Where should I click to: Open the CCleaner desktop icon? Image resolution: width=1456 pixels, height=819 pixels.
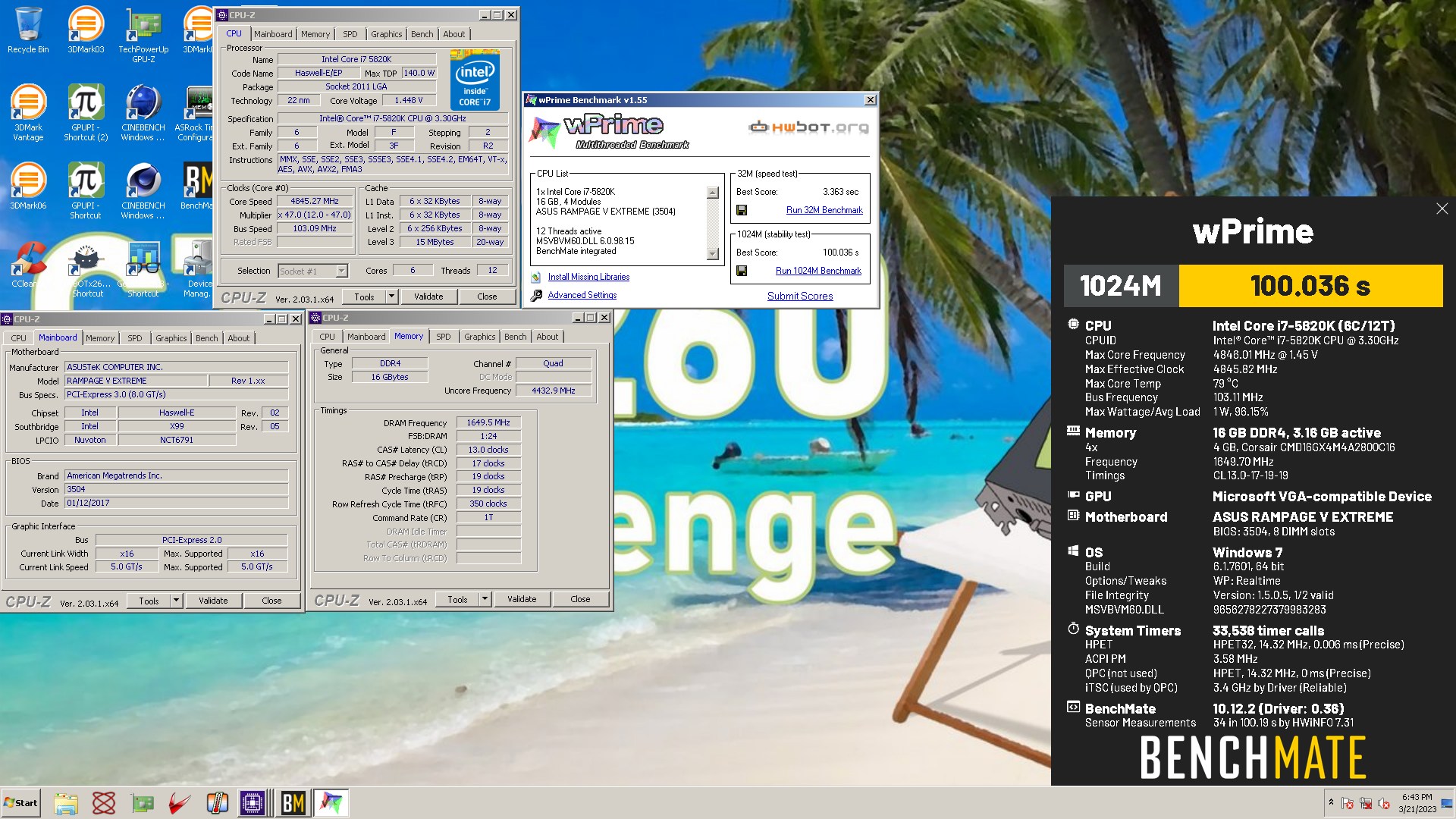pyautogui.click(x=28, y=265)
